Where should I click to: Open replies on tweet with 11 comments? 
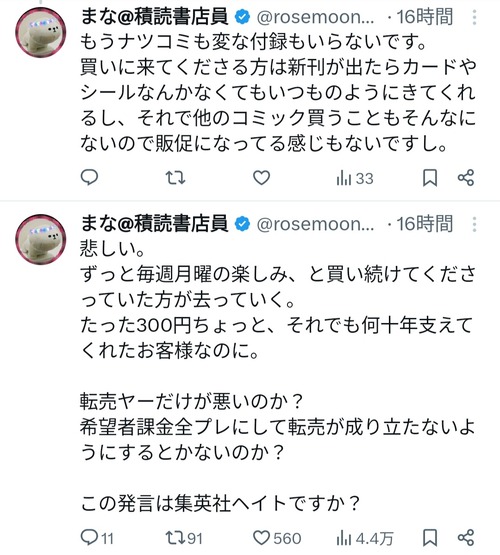[x=97, y=538]
